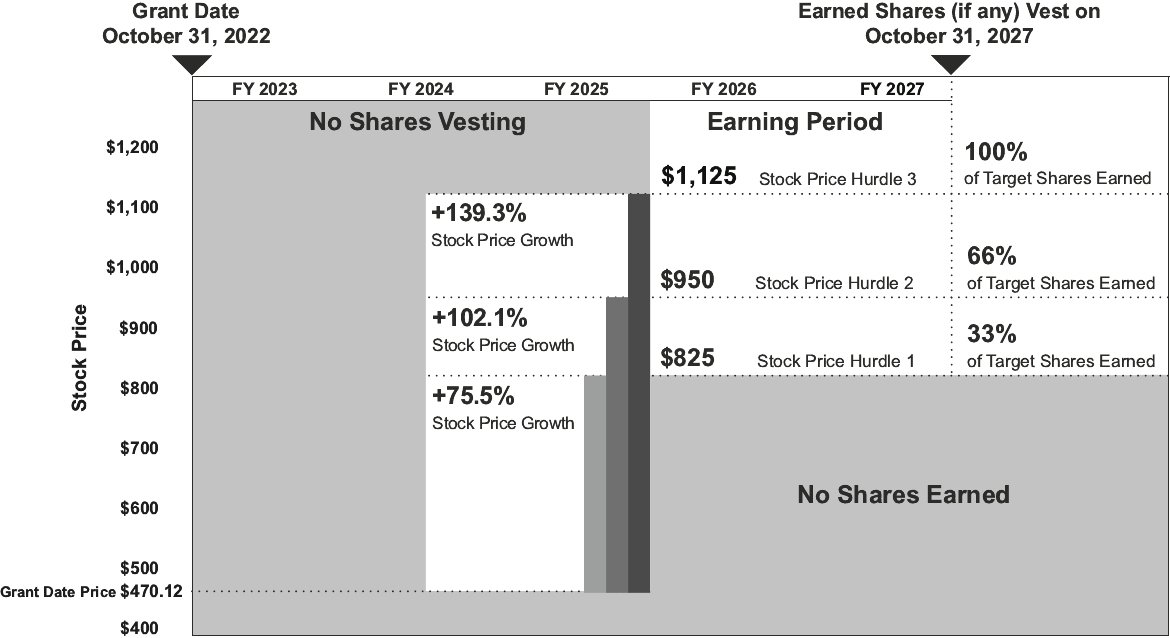Click the +139.3% Stock Price Growth label
Image resolution: width=1170 pixels, height=638 pixels.
(502, 226)
